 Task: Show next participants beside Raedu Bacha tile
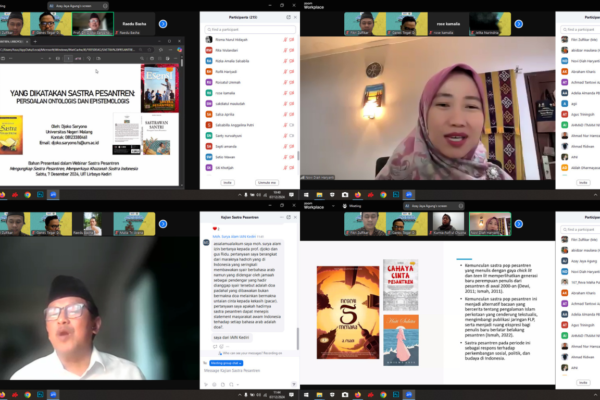[163, 24]
